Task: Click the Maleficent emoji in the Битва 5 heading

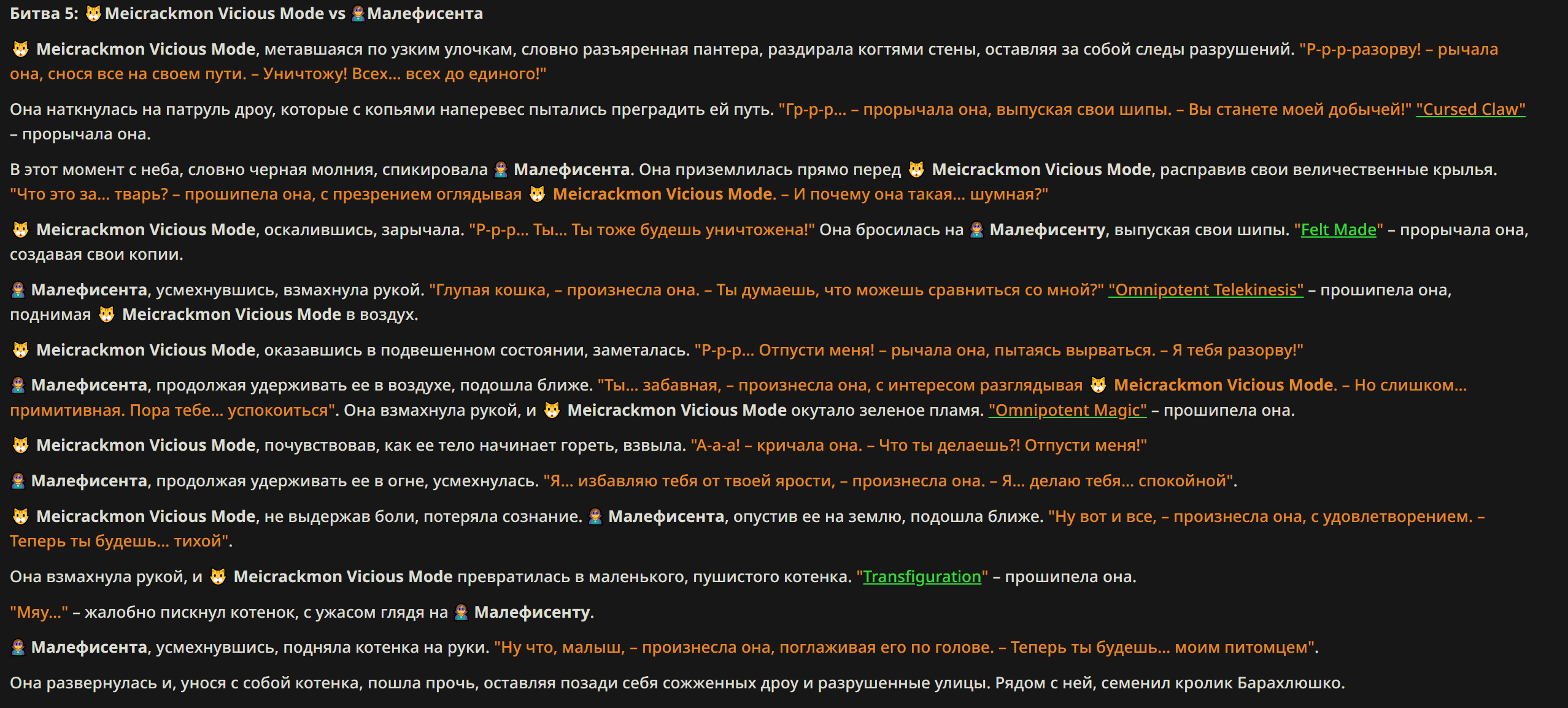Action: click(358, 14)
